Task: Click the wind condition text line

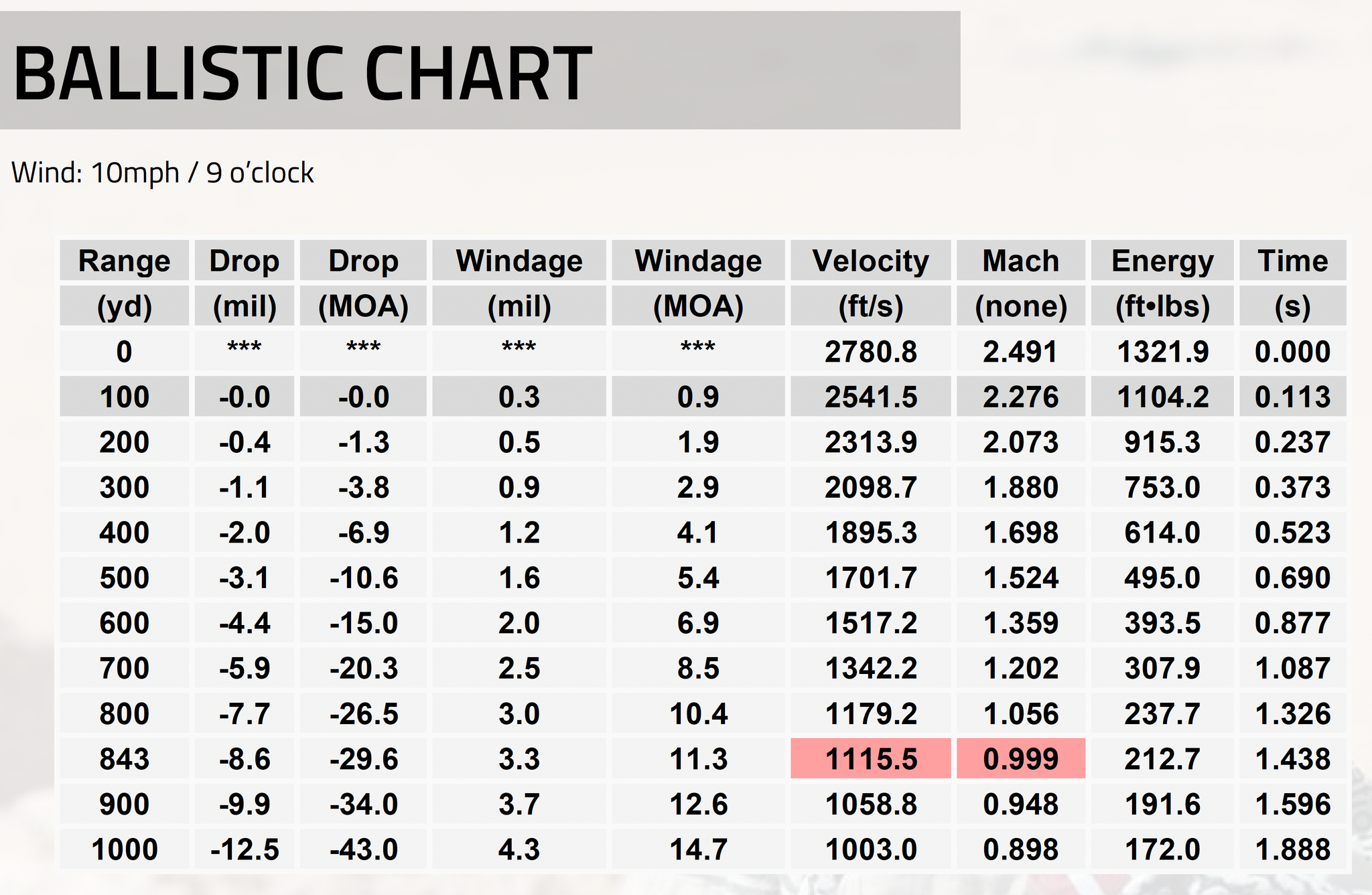Action: tap(163, 173)
